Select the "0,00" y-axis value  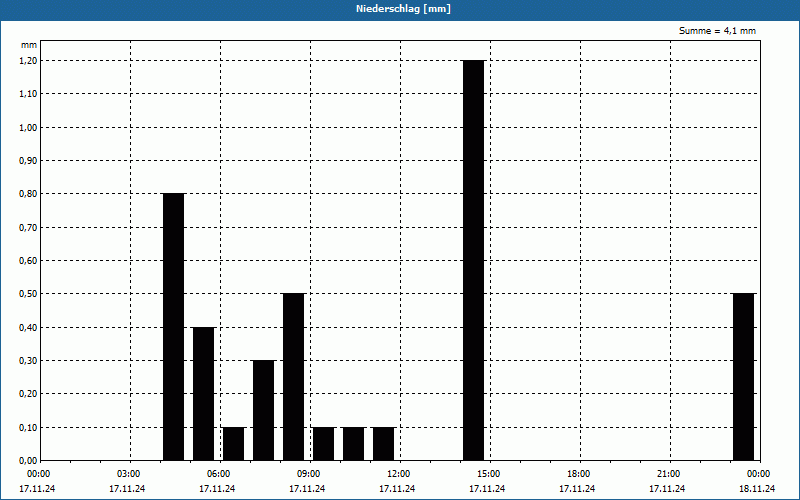[x=29, y=460]
